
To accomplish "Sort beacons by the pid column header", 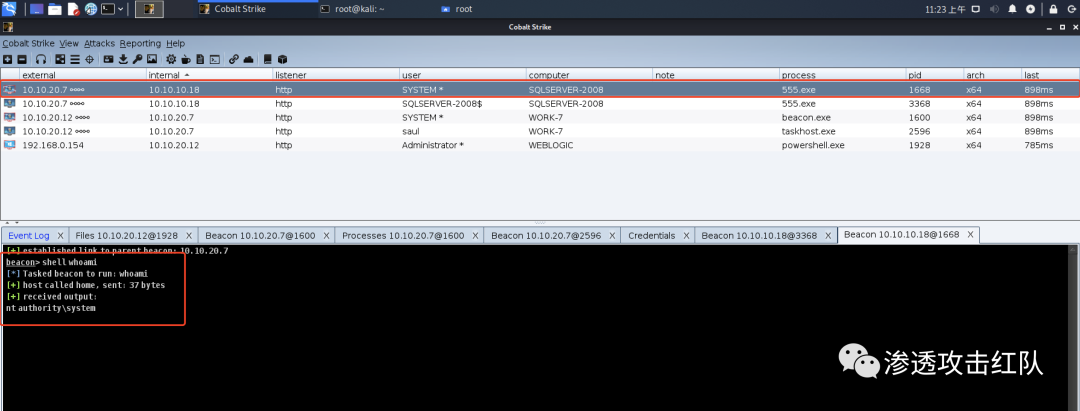I will [915, 75].
